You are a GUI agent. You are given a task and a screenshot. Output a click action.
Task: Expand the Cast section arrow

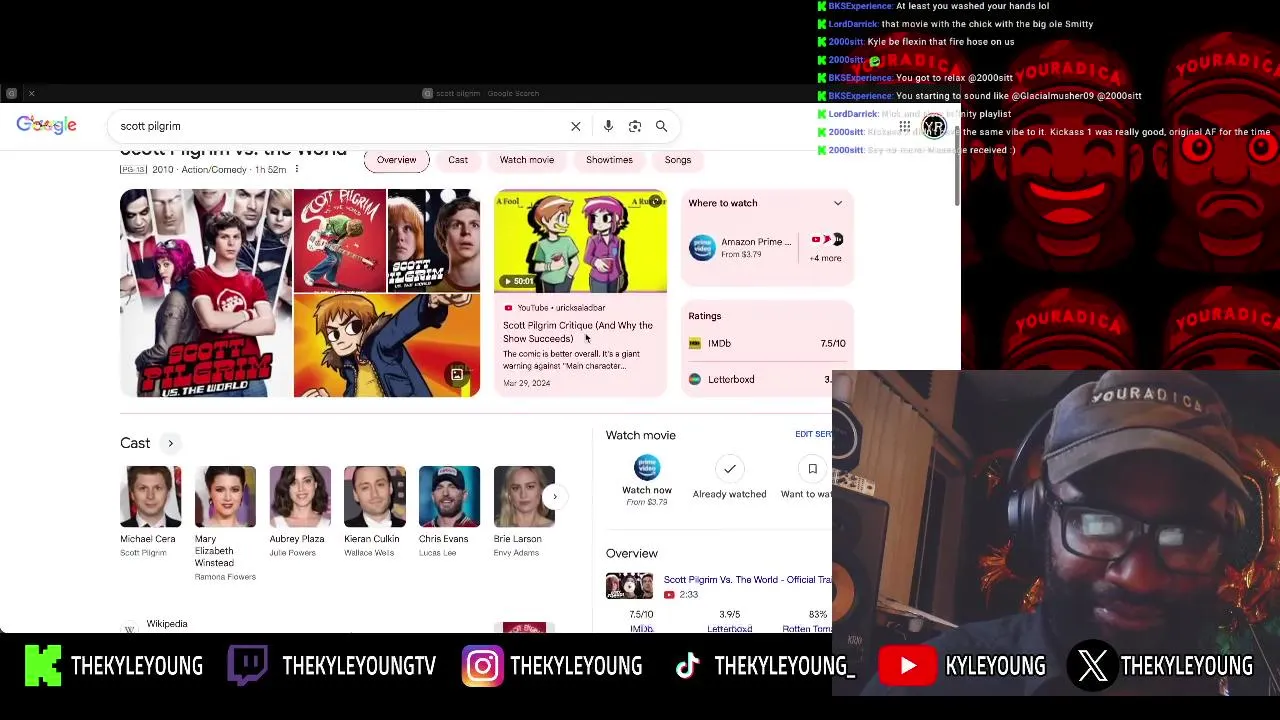click(x=170, y=443)
